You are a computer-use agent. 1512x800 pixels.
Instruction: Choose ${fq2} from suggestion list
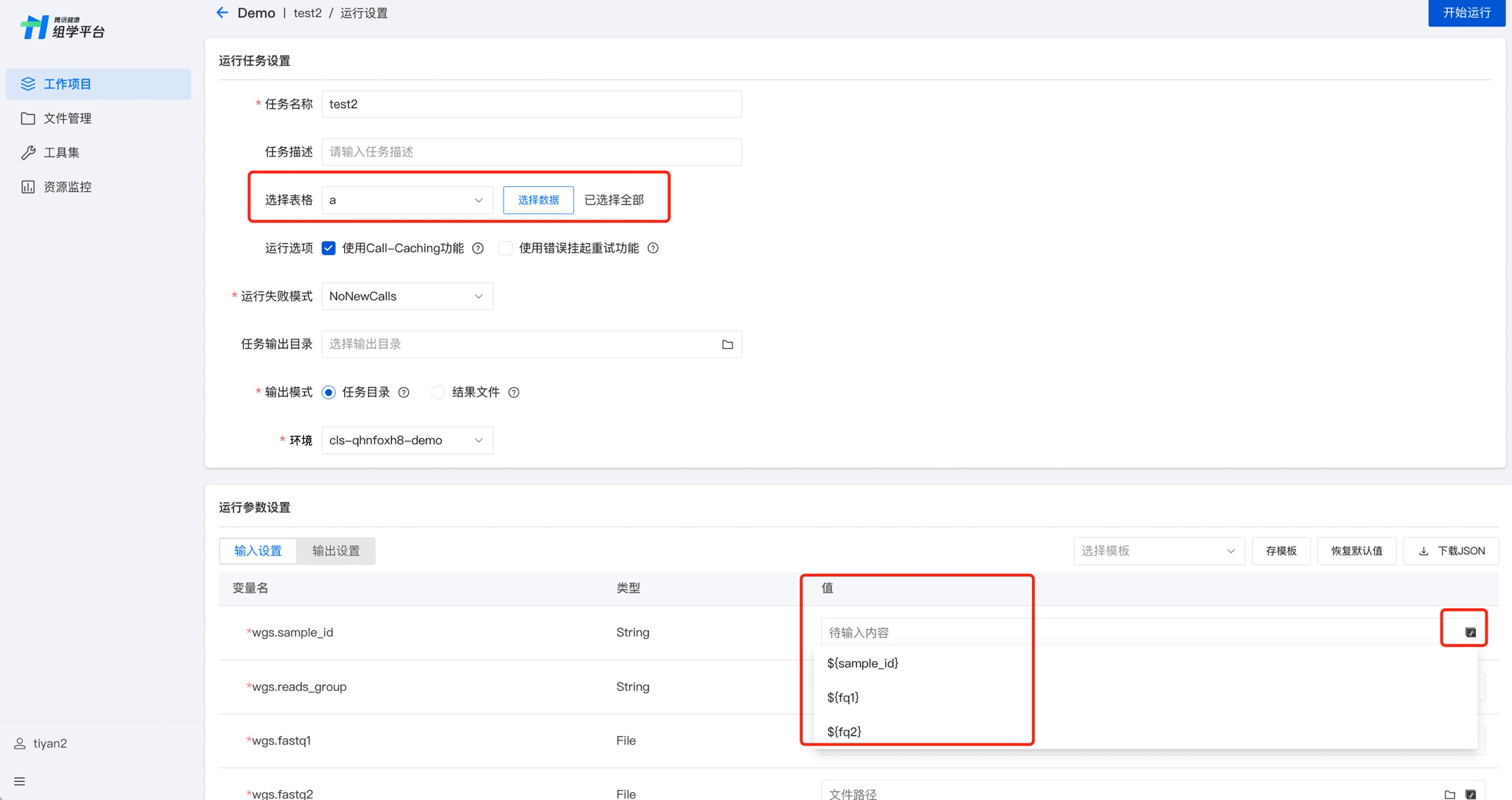point(1145,731)
